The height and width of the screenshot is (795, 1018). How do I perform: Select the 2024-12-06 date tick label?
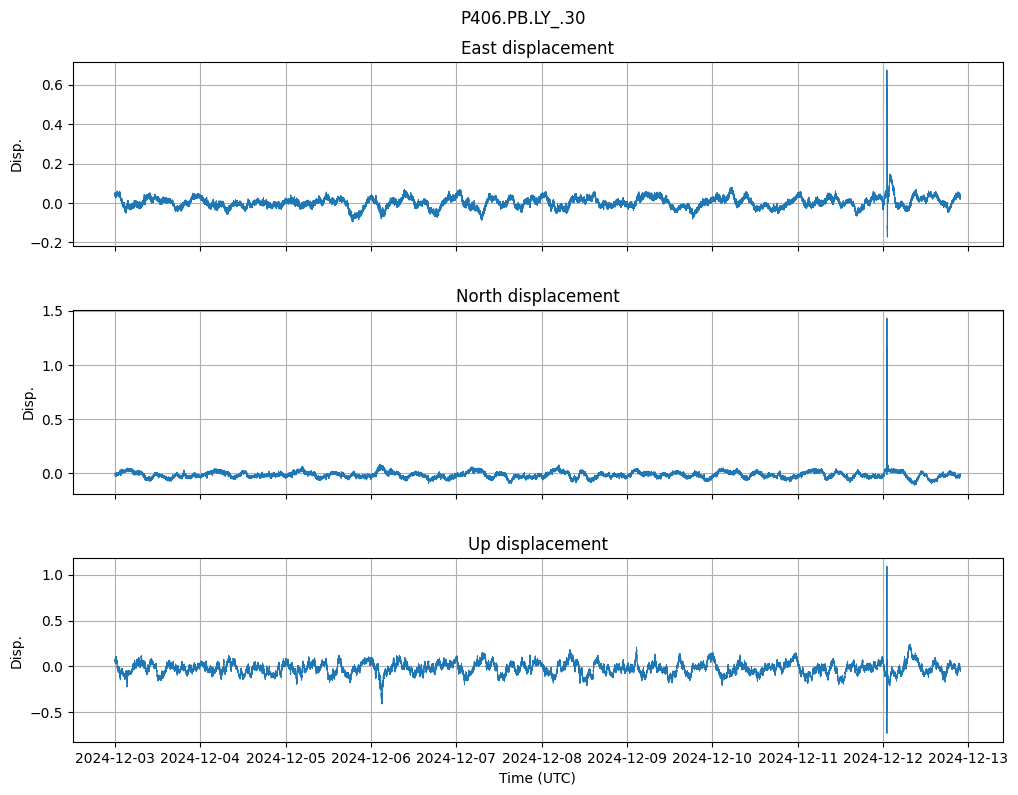[x=371, y=759]
